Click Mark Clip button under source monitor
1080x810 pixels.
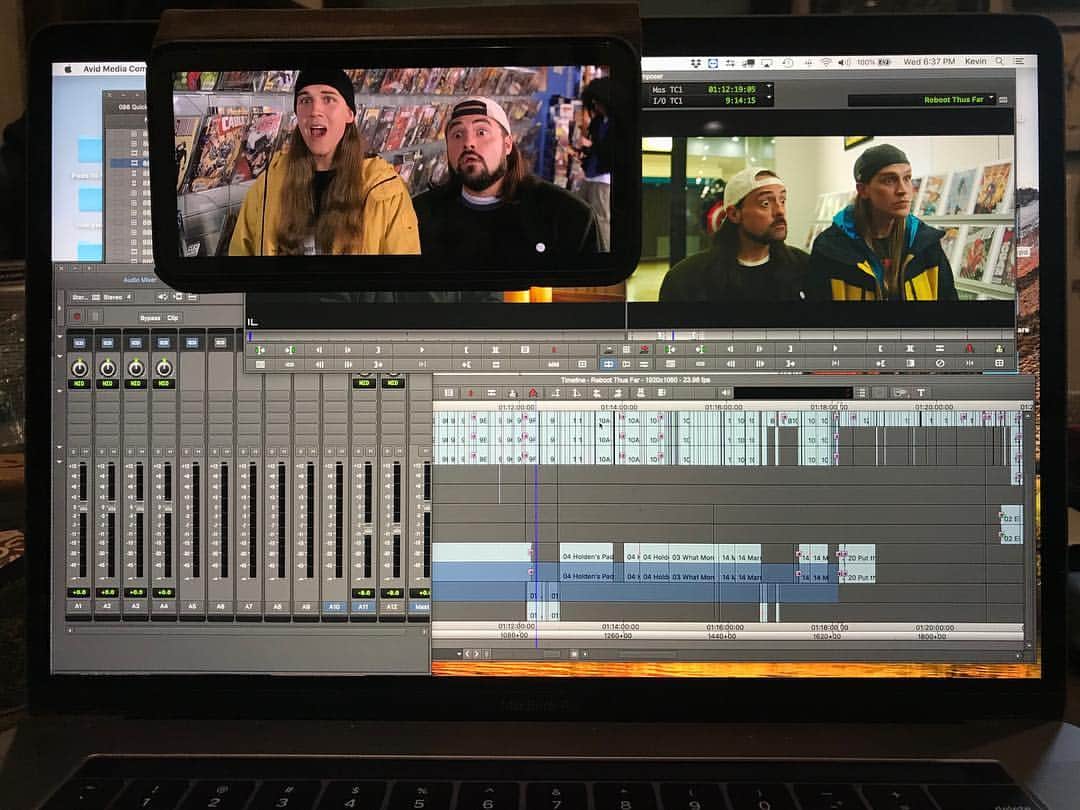click(495, 350)
